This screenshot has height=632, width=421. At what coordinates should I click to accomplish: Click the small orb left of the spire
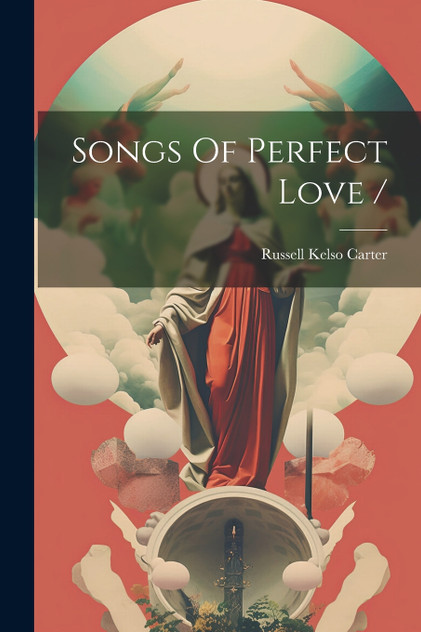(170, 575)
